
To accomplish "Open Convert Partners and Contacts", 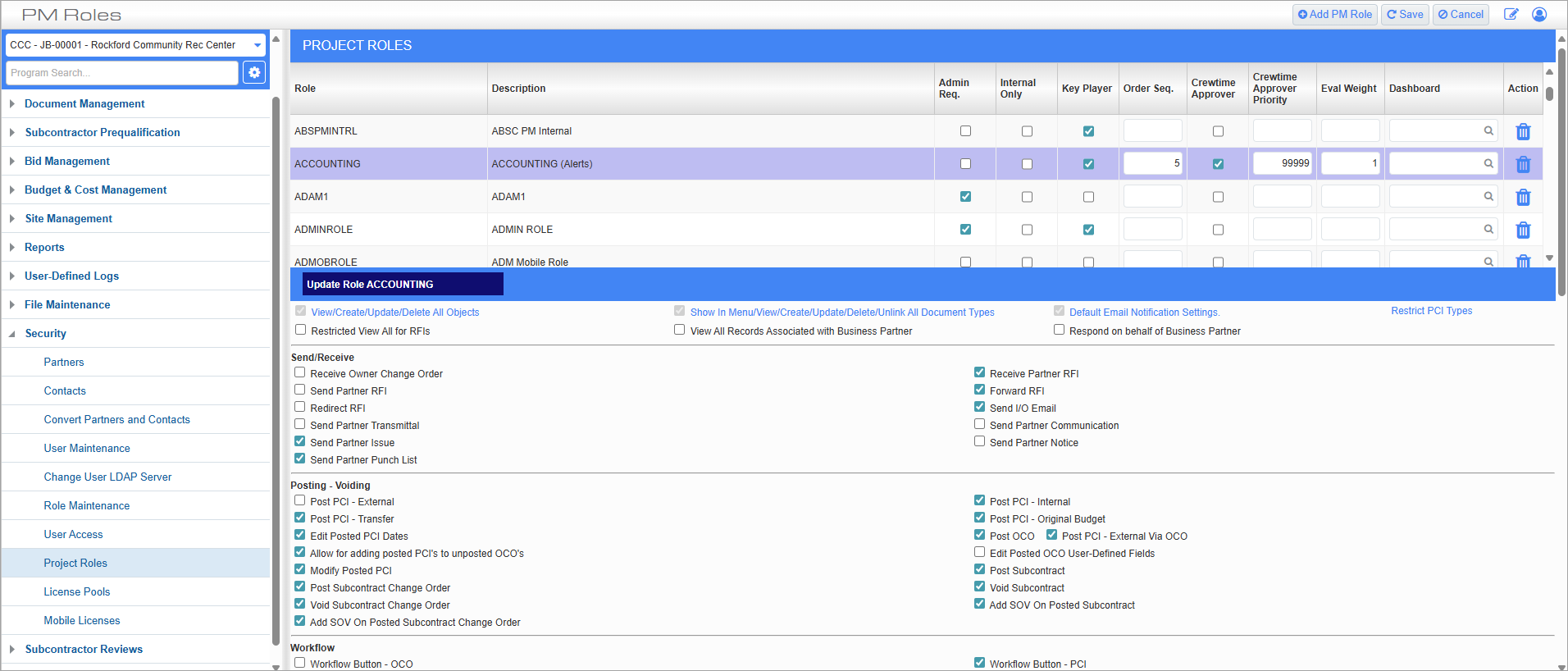I will coord(117,419).
